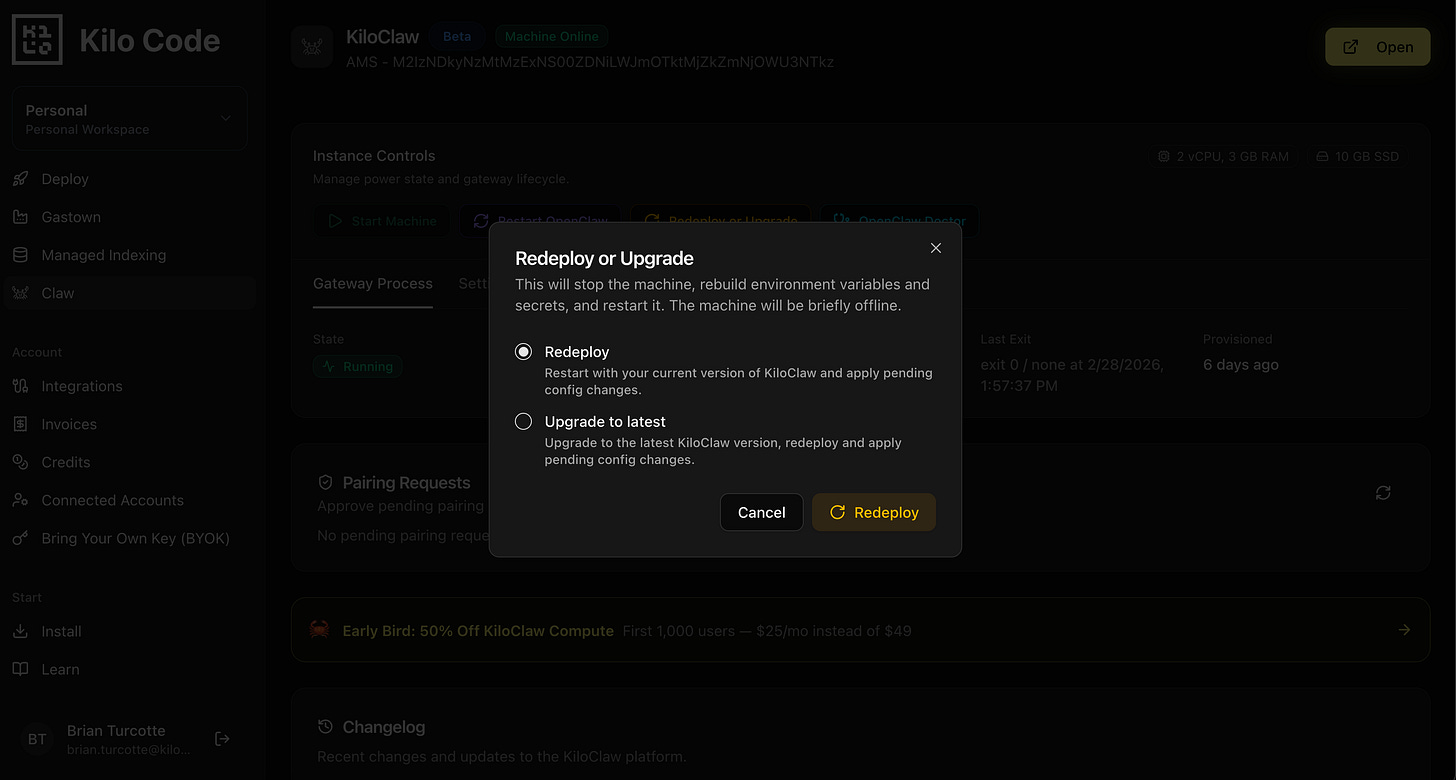The width and height of the screenshot is (1456, 780).
Task: Click the Running state badge
Action: (x=358, y=367)
